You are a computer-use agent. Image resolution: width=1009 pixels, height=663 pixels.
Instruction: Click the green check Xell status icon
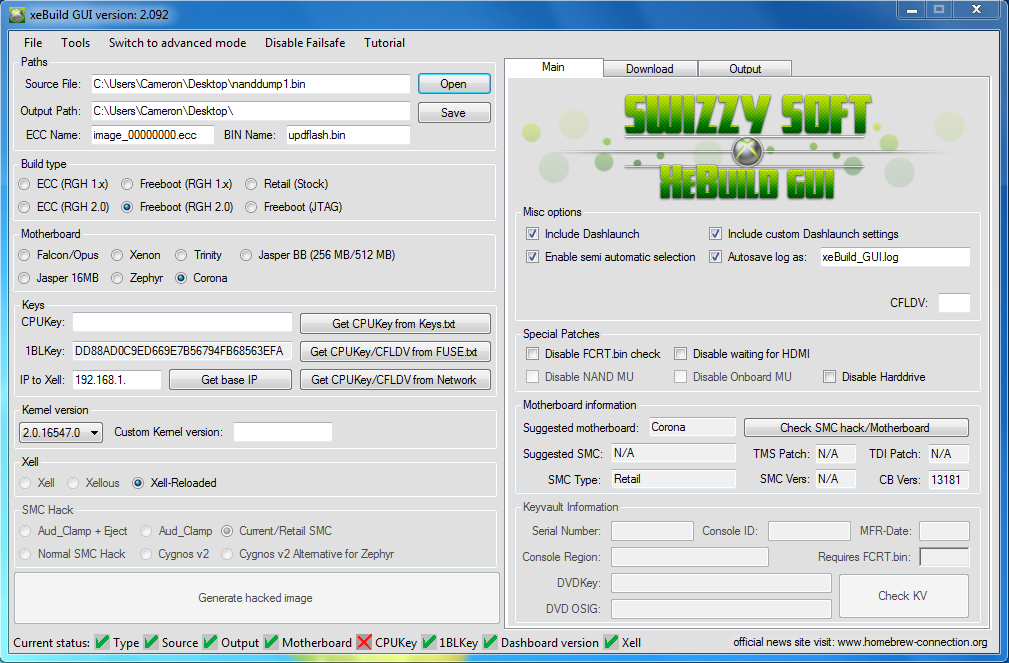611,642
